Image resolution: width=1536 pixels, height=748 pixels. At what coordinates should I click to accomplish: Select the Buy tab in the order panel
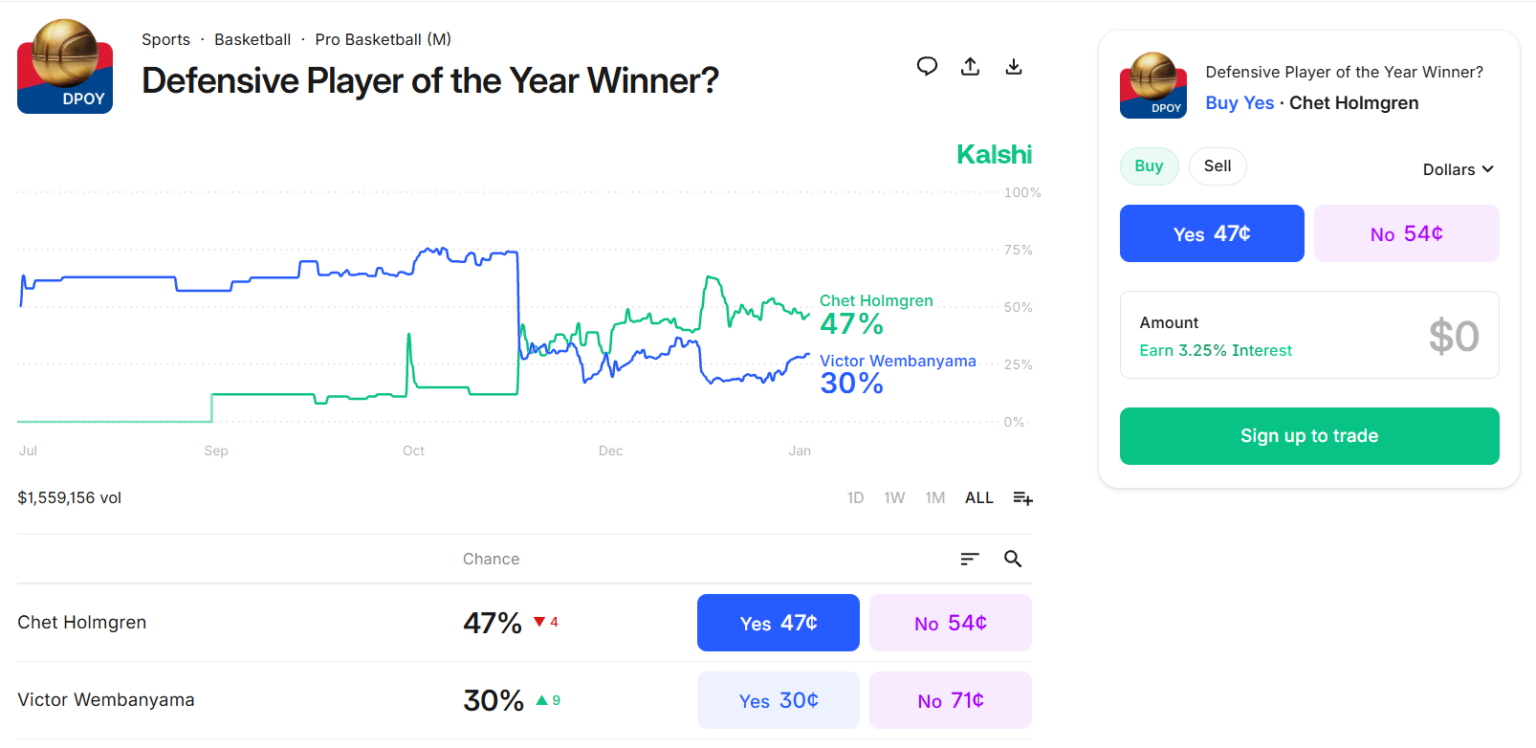(1148, 166)
